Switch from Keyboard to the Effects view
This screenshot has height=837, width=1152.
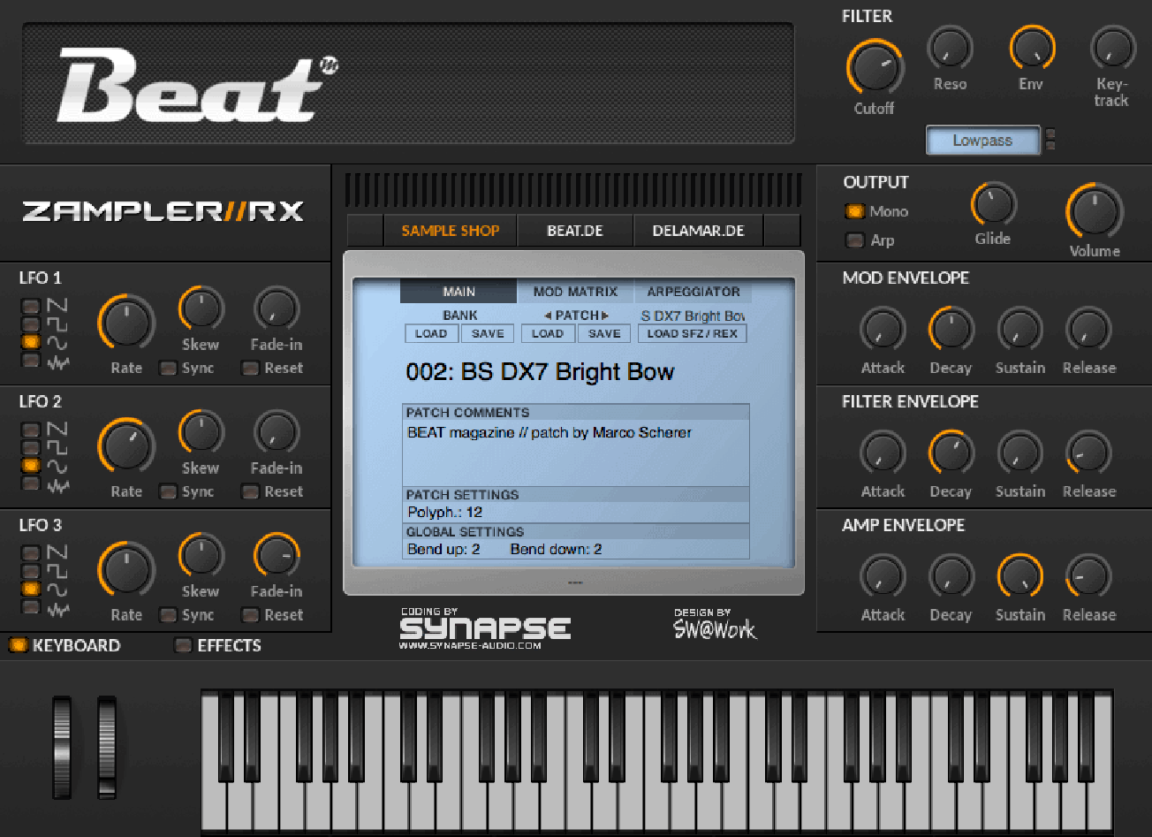[x=182, y=646]
